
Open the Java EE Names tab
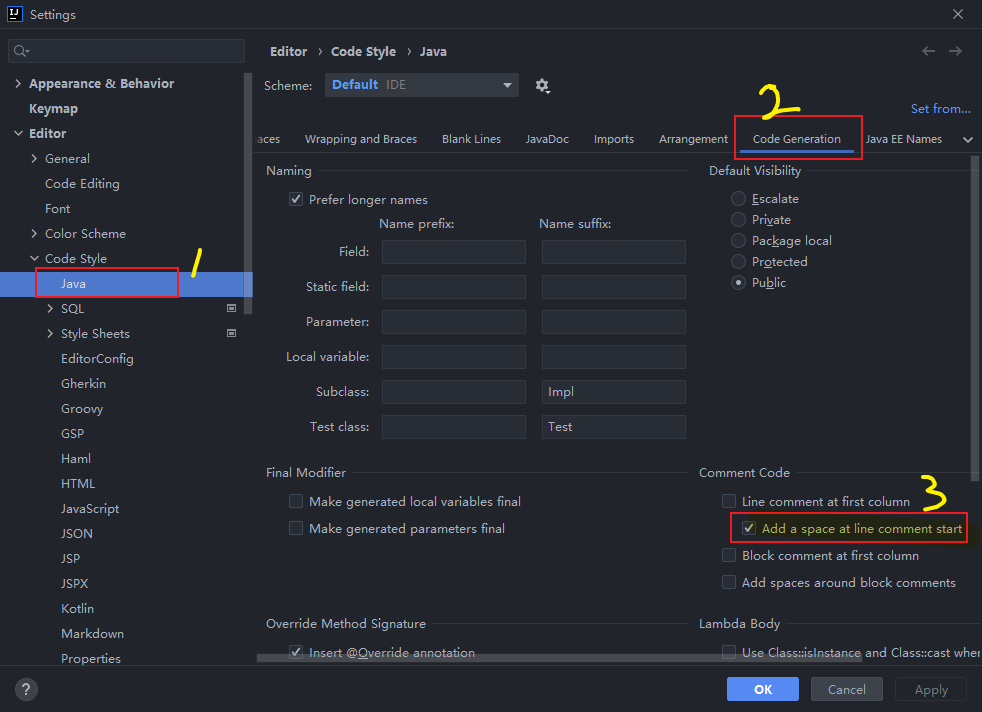[x=904, y=139]
